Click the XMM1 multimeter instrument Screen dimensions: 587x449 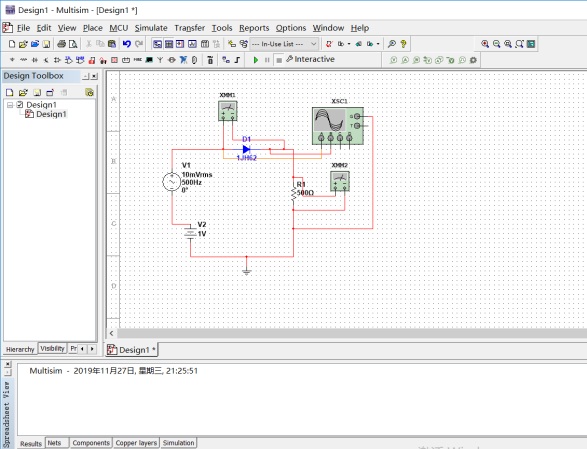pos(228,111)
